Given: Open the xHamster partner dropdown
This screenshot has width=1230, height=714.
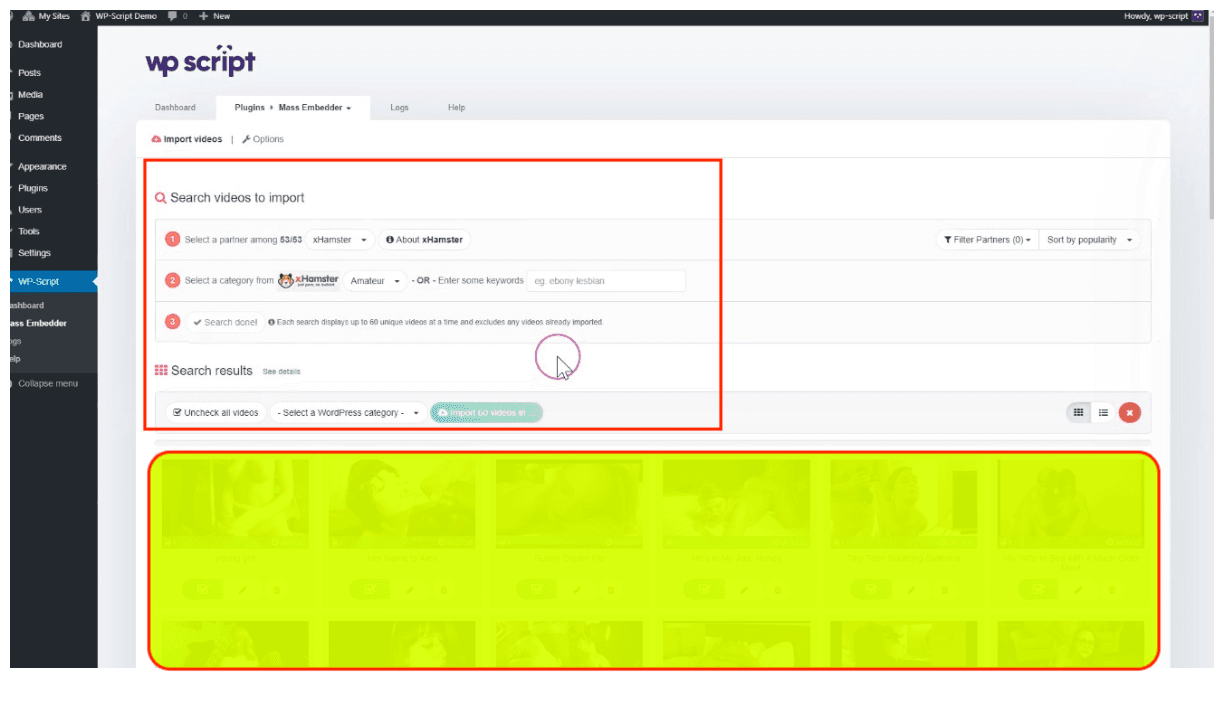Looking at the screenshot, I should (x=340, y=240).
